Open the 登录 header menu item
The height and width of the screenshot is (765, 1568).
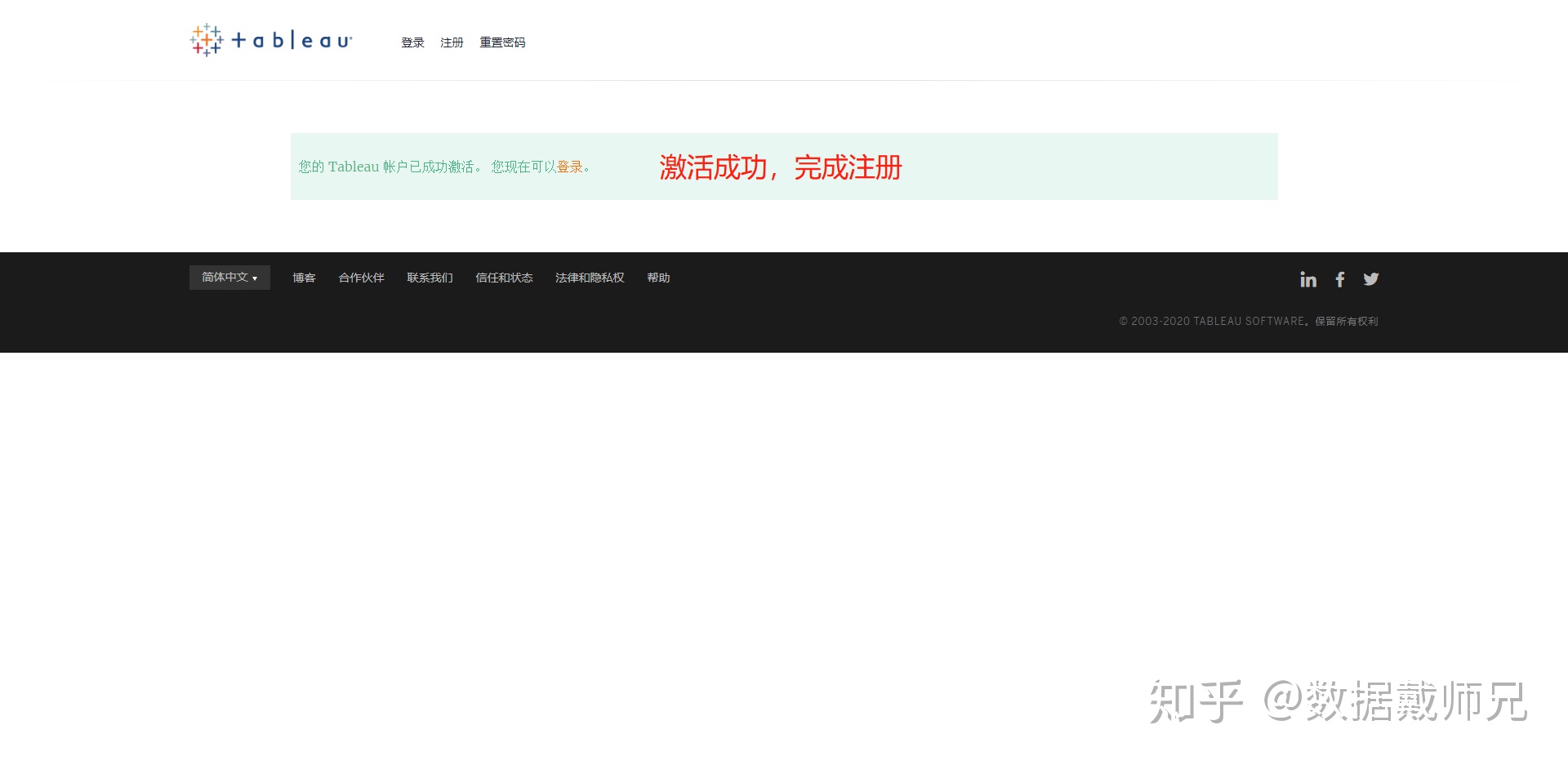(412, 42)
